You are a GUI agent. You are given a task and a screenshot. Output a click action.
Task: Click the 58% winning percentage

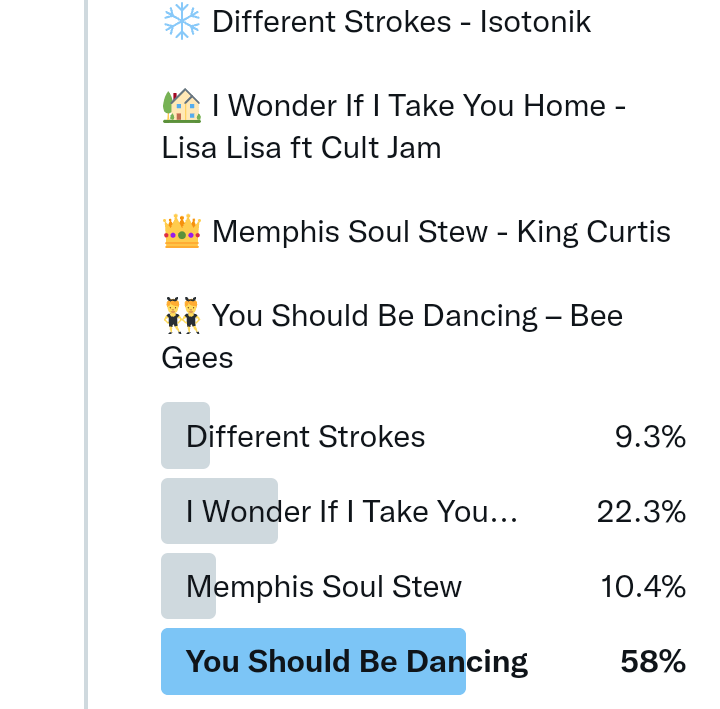(x=653, y=661)
